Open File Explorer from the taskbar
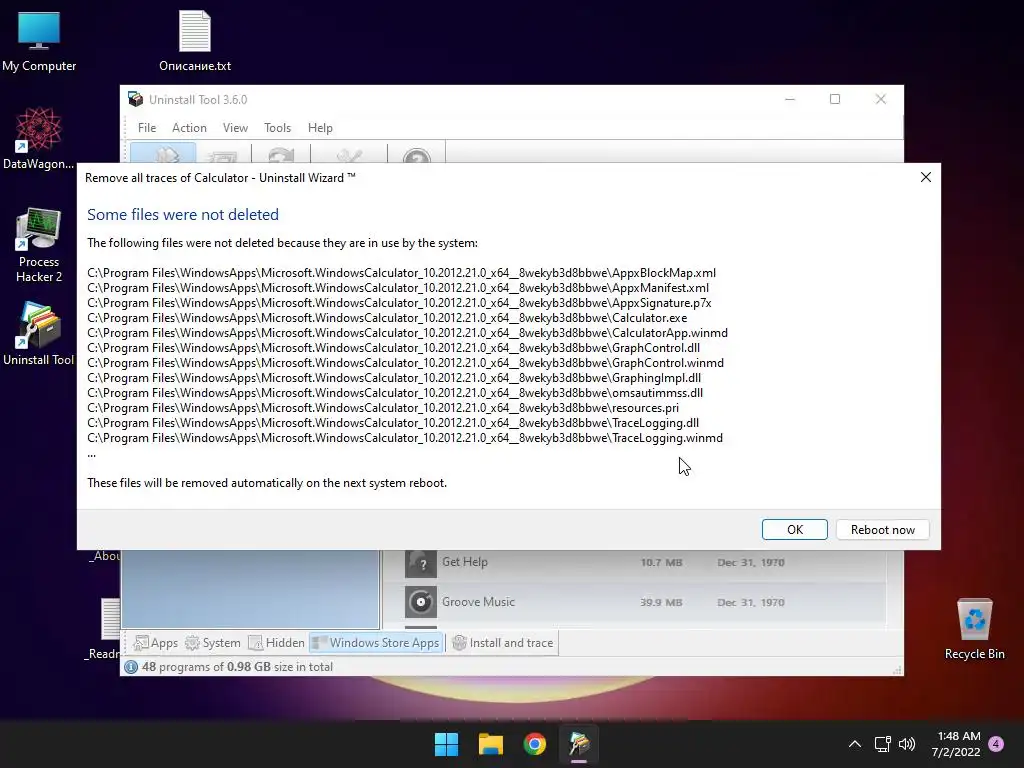 click(x=490, y=744)
